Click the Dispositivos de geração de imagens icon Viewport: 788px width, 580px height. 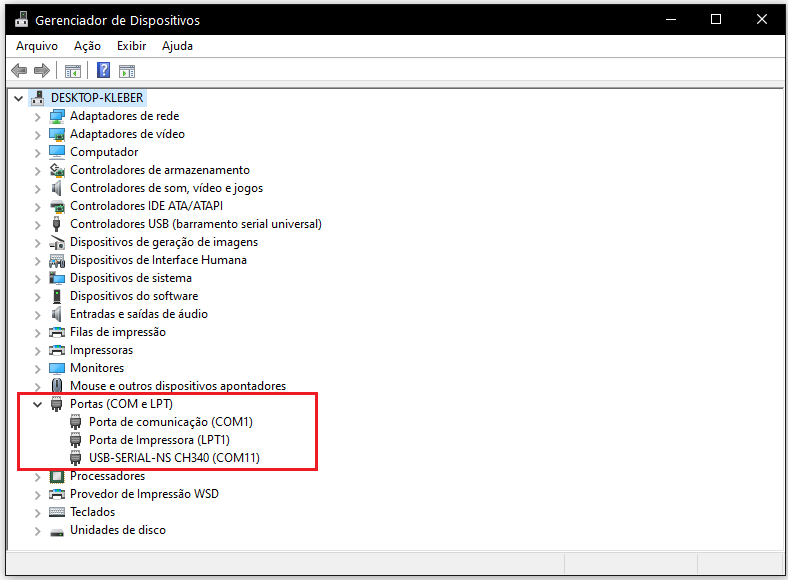coord(57,242)
